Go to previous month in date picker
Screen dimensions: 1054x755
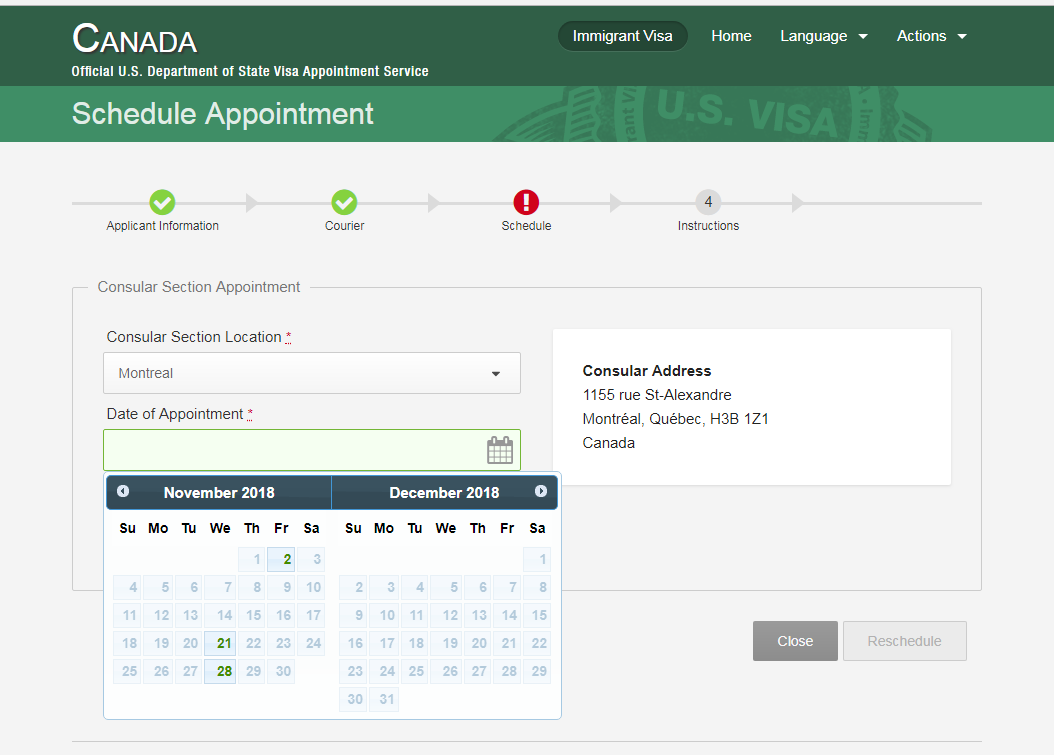point(123,491)
